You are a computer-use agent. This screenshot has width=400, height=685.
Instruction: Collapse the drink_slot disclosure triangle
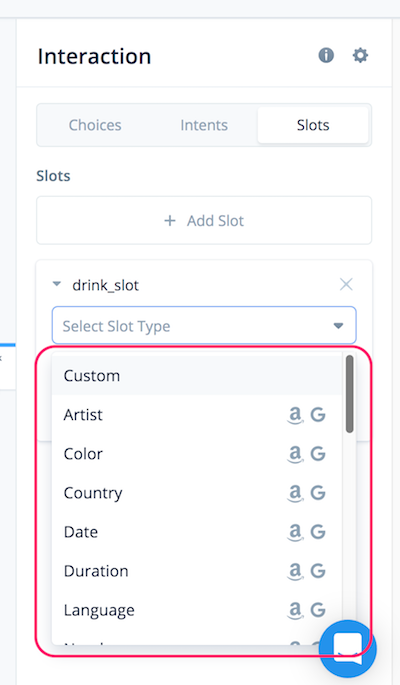click(x=57, y=284)
